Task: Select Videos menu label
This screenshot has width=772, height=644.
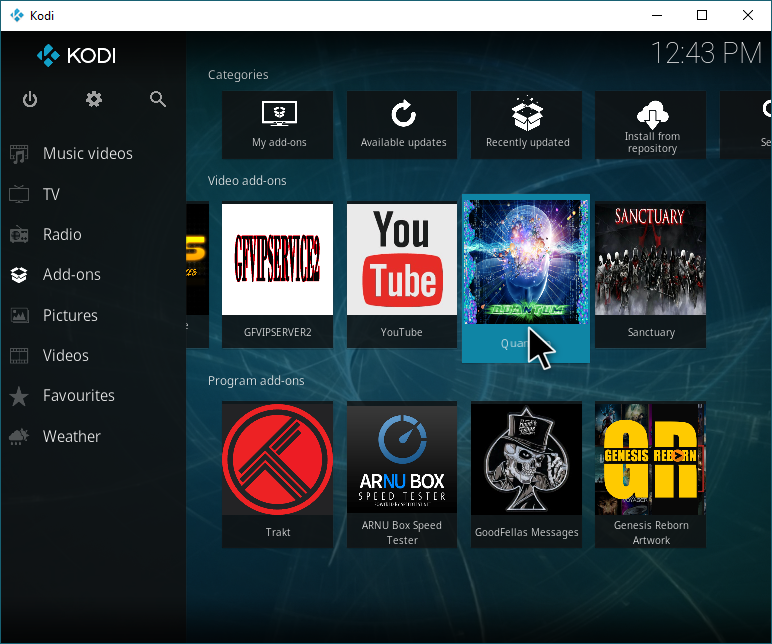Action: pos(65,355)
